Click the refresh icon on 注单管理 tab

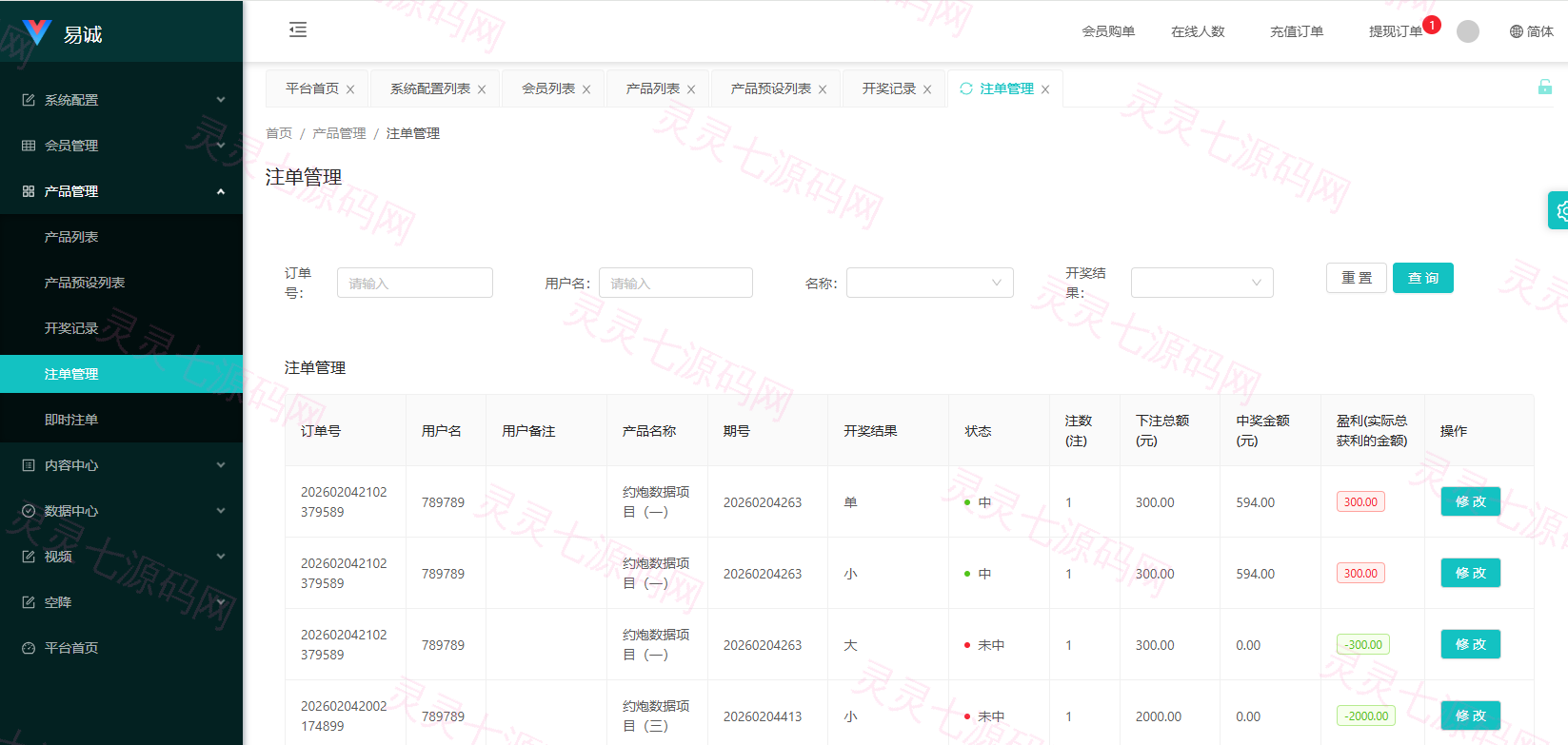pos(966,88)
